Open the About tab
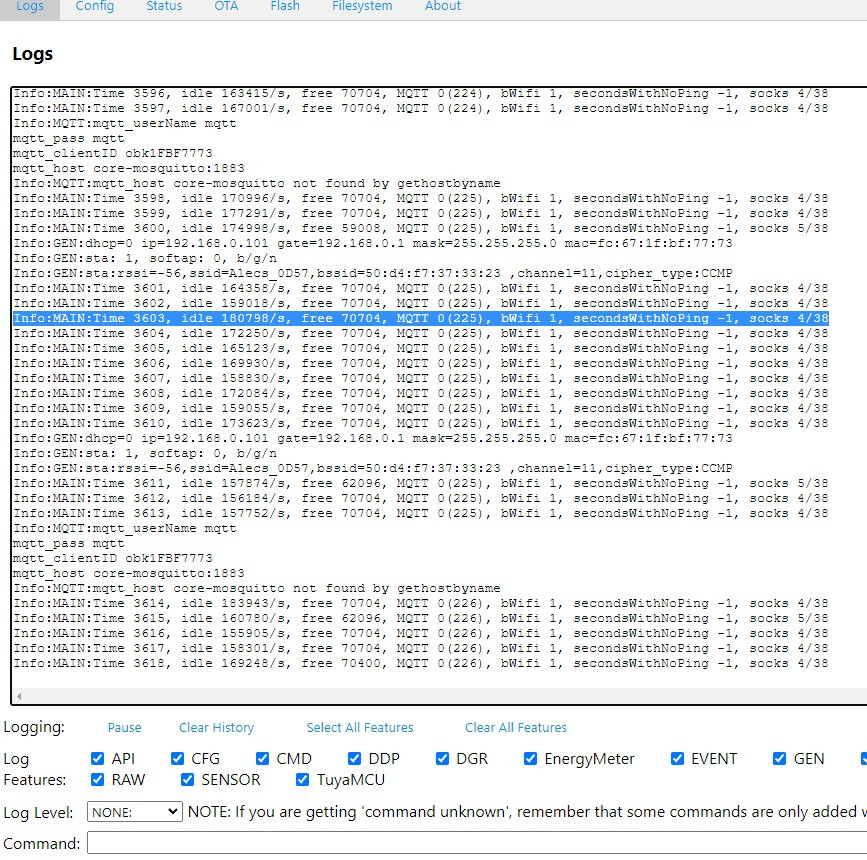Image resolution: width=867 pixels, height=860 pixels. point(442,6)
